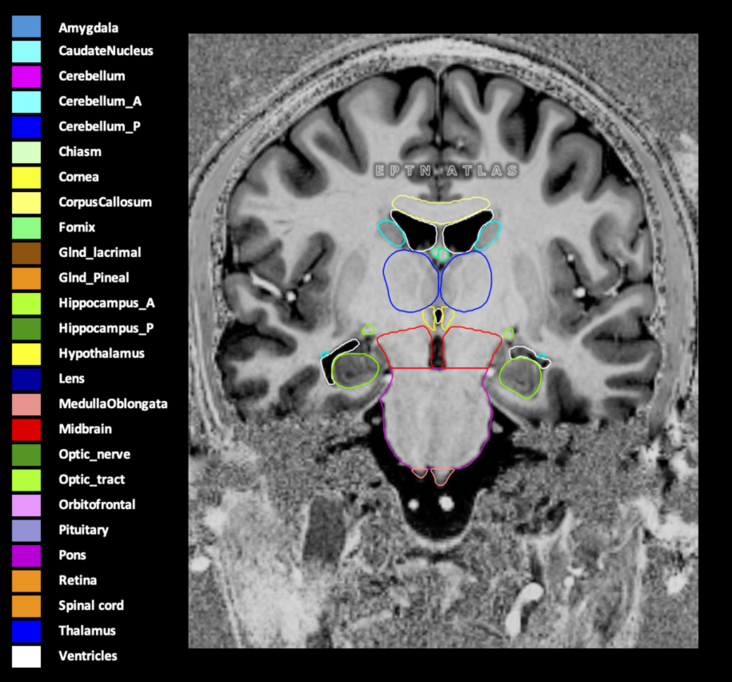Click the 'Retina' legend text

(77, 580)
